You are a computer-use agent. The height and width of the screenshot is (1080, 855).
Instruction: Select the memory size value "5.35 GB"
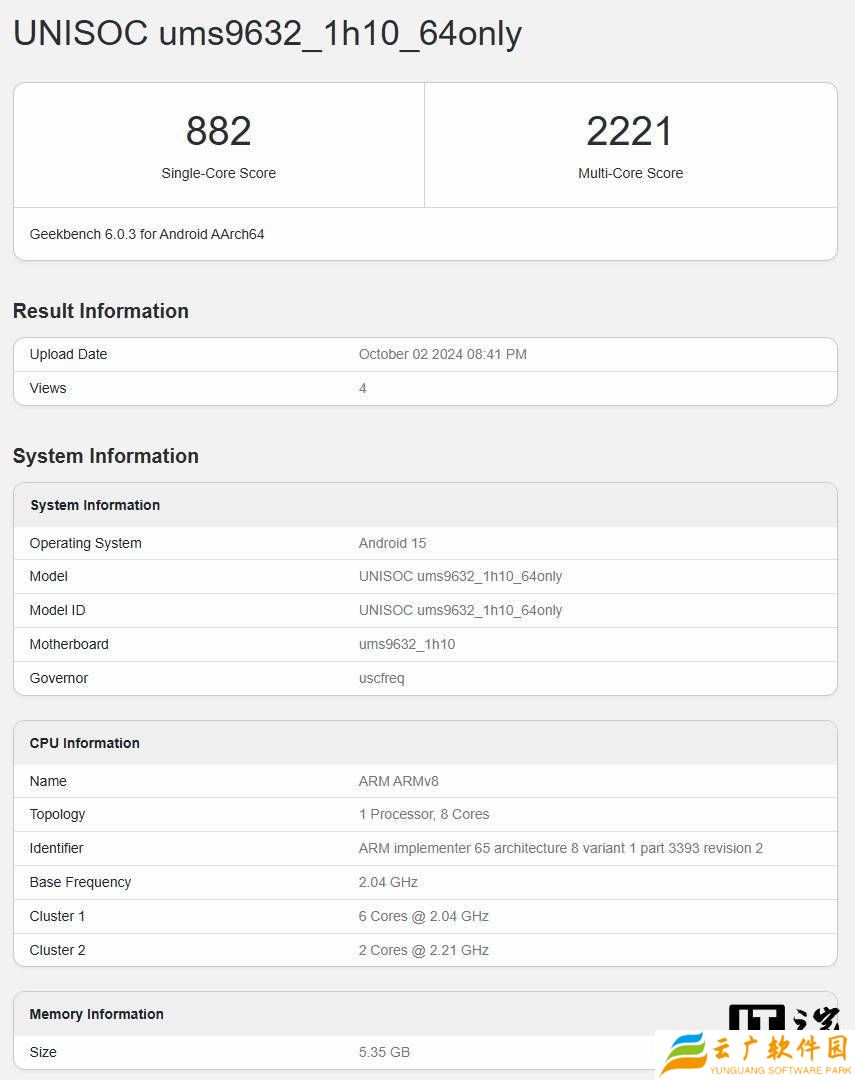(384, 1052)
